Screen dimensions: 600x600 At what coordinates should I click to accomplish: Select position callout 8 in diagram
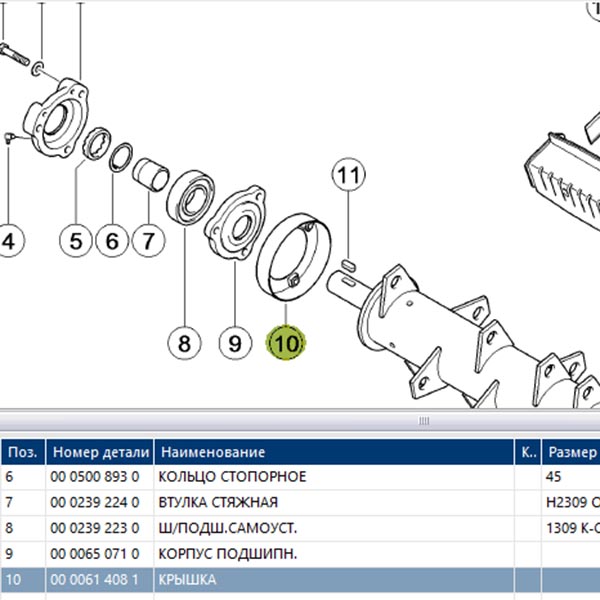click(x=184, y=343)
